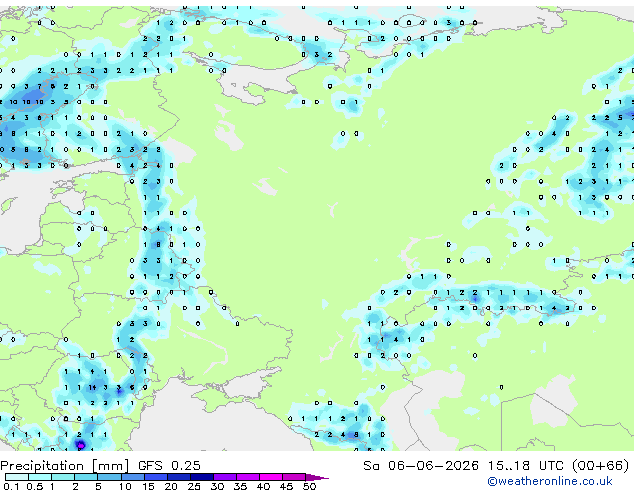The width and height of the screenshot is (634, 490).
Task: Select the legend scale label "5"
Action: tap(98, 486)
